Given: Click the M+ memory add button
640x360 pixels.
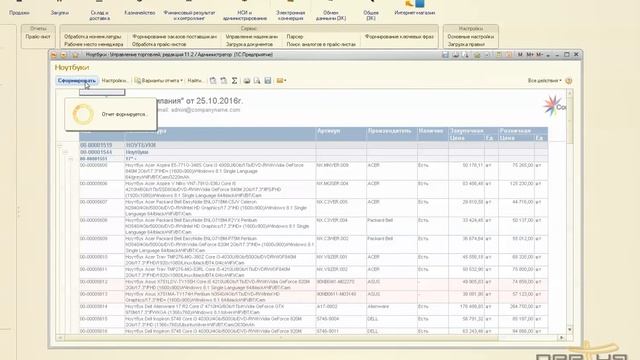Looking at the screenshot, I should coord(530,55).
